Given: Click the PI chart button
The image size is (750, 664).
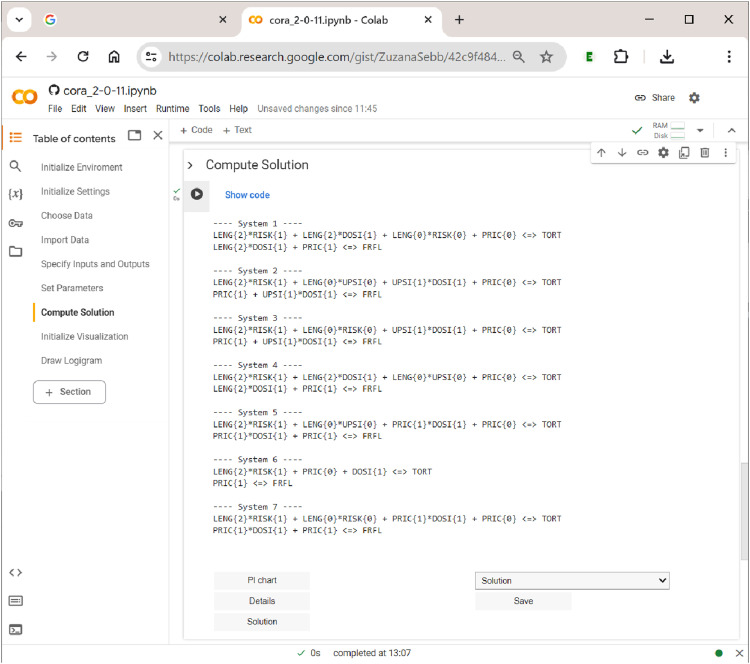Looking at the screenshot, I should click(x=262, y=580).
